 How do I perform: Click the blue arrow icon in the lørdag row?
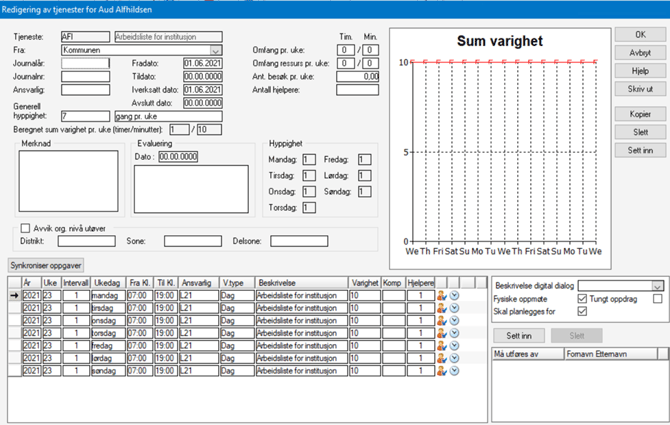(453, 358)
